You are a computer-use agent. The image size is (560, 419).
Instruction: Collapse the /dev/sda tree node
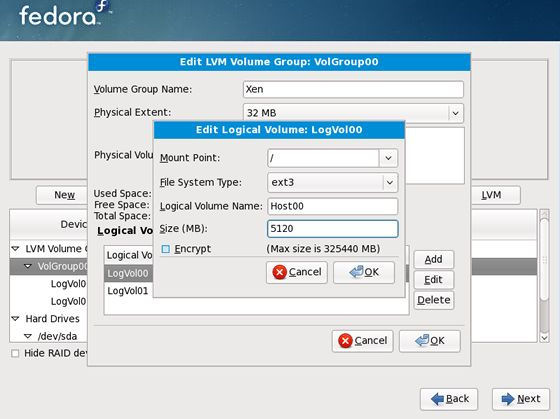coord(28,336)
